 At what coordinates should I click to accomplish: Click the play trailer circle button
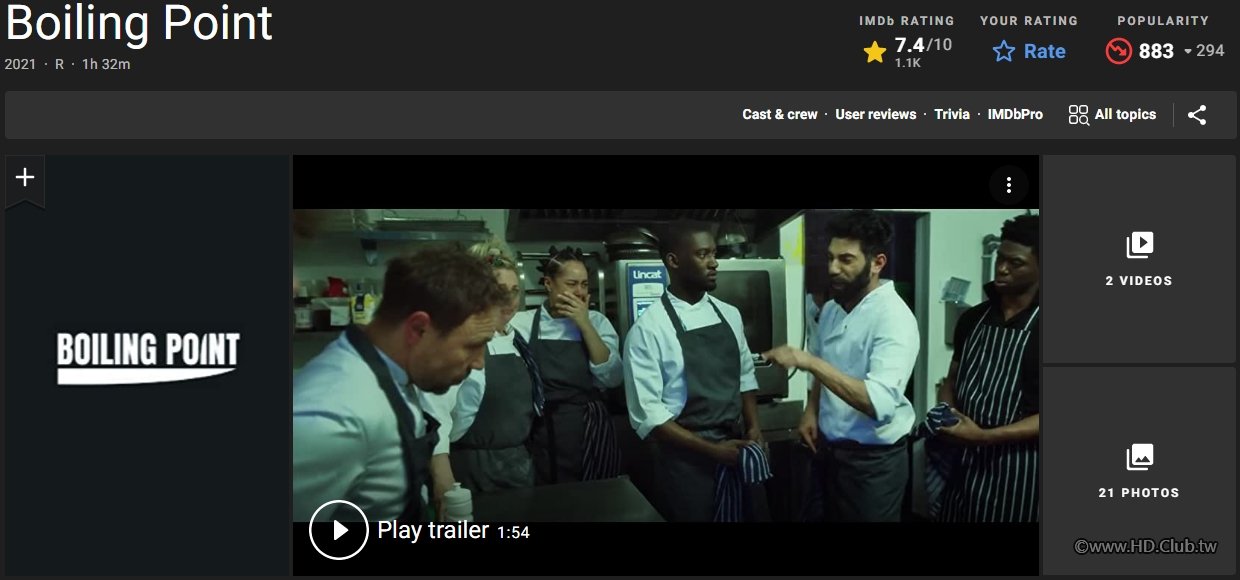339,530
